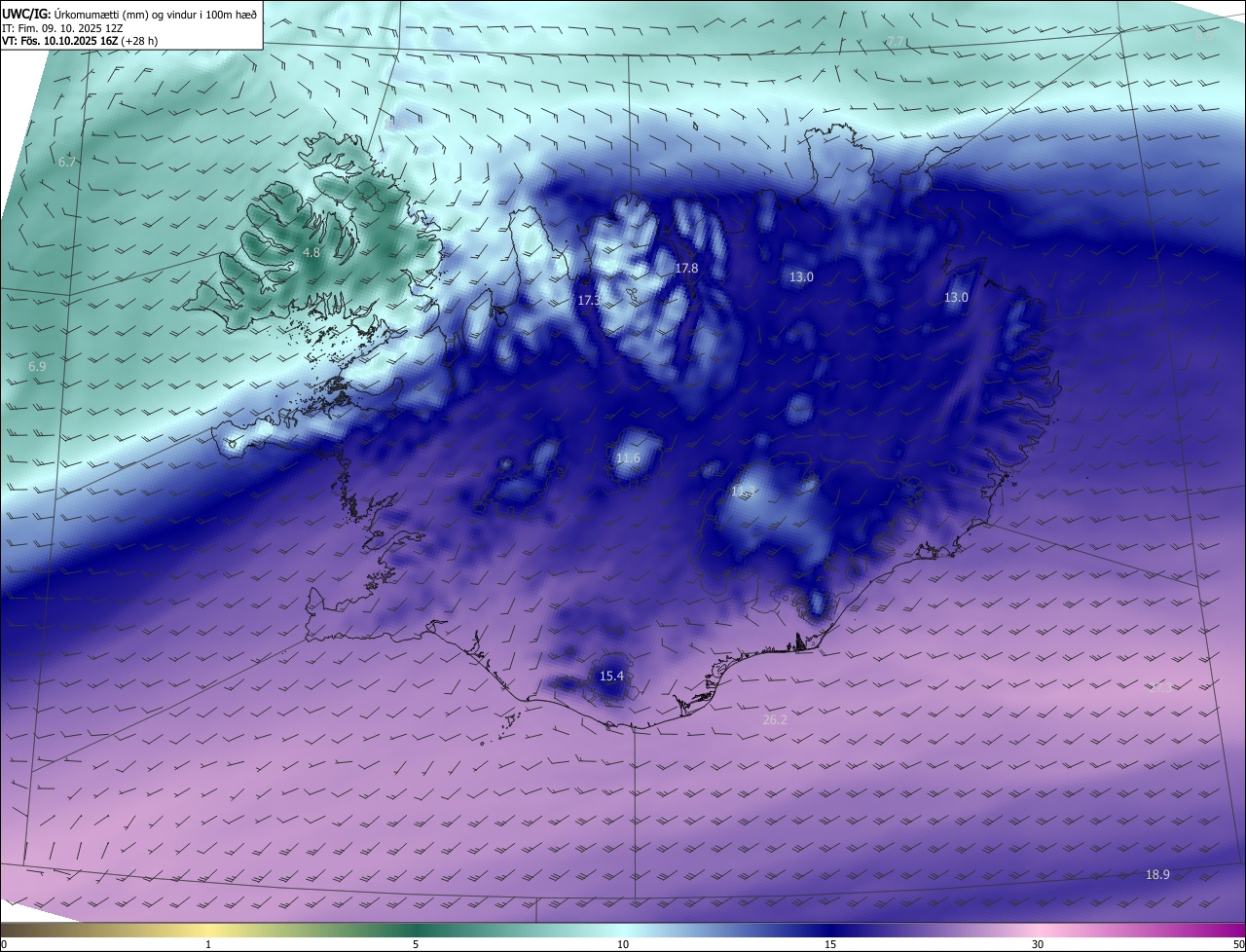The width and height of the screenshot is (1246, 952).
Task: Click the colorbar tick label 50
Action: coord(1238,944)
